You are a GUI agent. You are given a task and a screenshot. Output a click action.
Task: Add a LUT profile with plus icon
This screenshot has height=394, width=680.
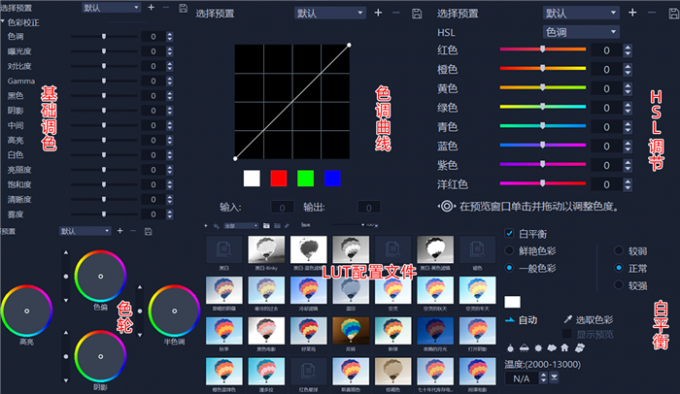pyautogui.click(x=206, y=225)
